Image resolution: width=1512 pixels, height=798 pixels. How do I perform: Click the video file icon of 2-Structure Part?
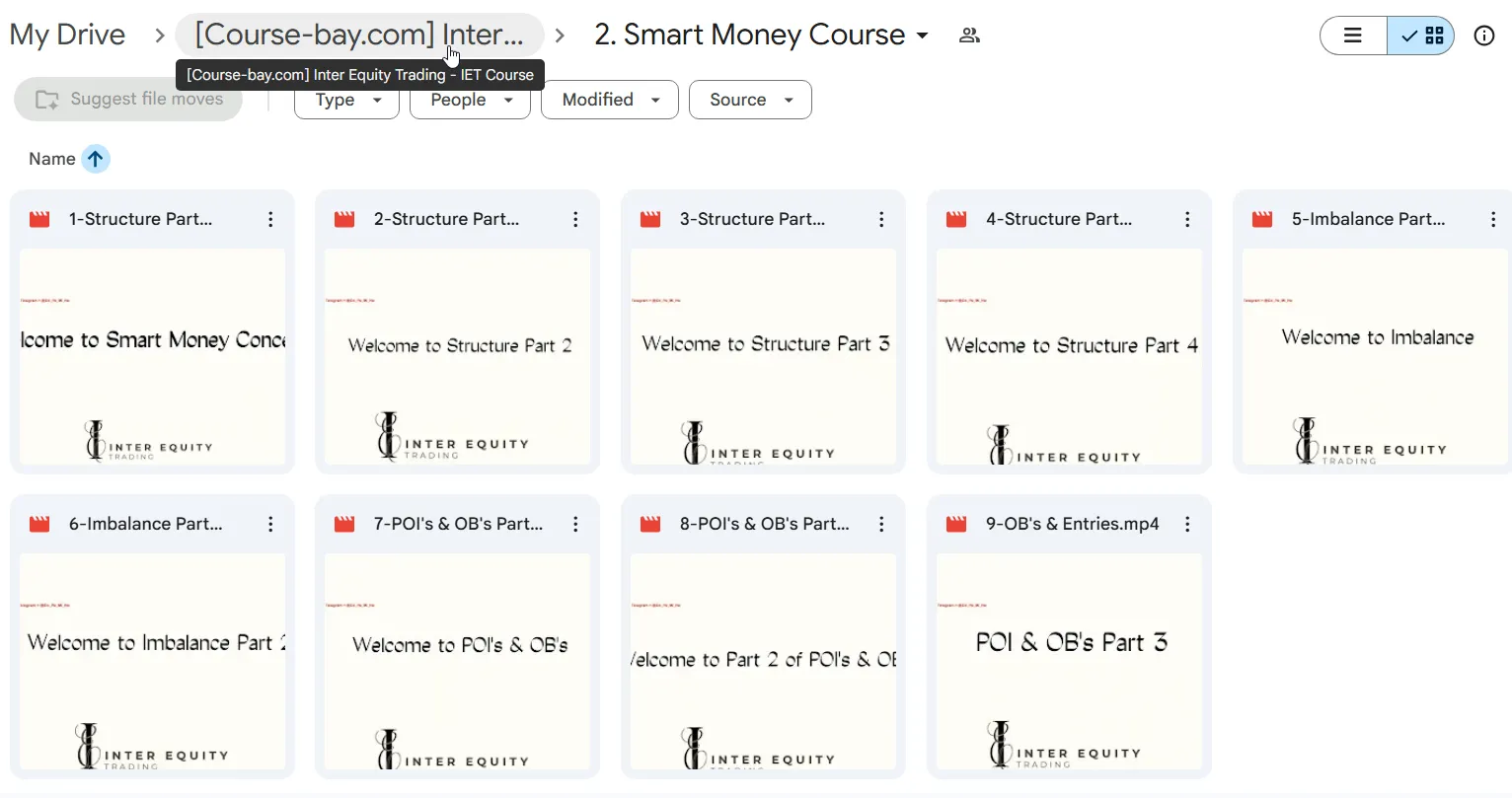(344, 220)
